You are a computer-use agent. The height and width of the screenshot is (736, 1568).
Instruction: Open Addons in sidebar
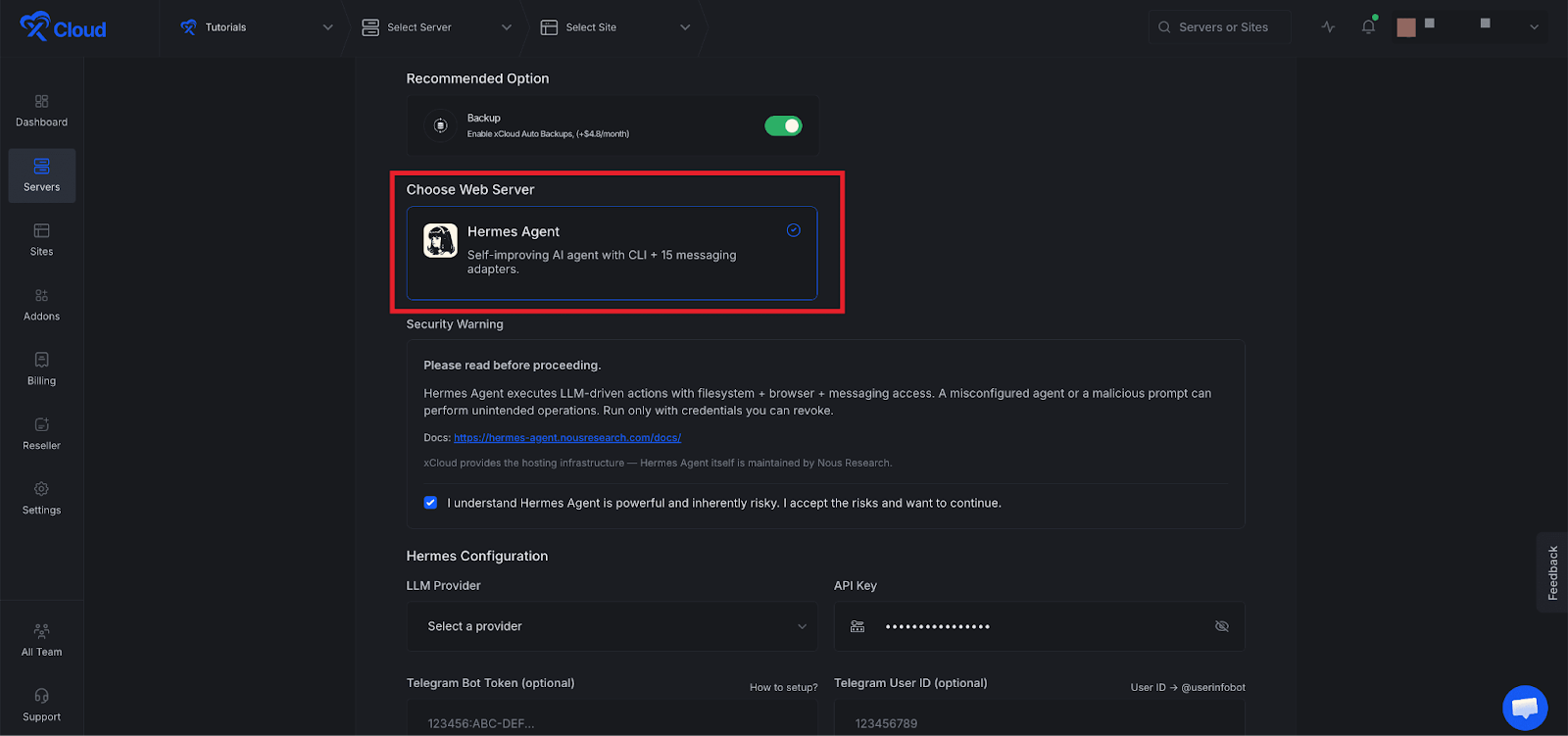(41, 305)
